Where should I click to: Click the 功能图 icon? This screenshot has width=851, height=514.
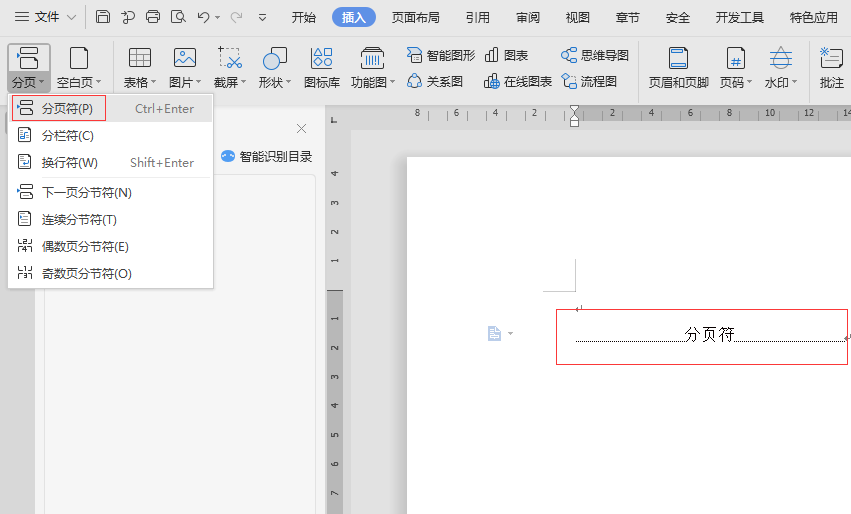pyautogui.click(x=372, y=58)
